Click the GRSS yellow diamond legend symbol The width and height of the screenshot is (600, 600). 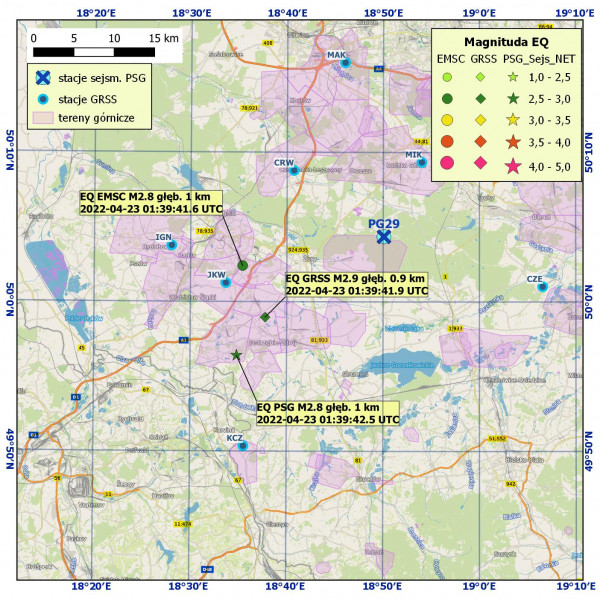coord(481,120)
